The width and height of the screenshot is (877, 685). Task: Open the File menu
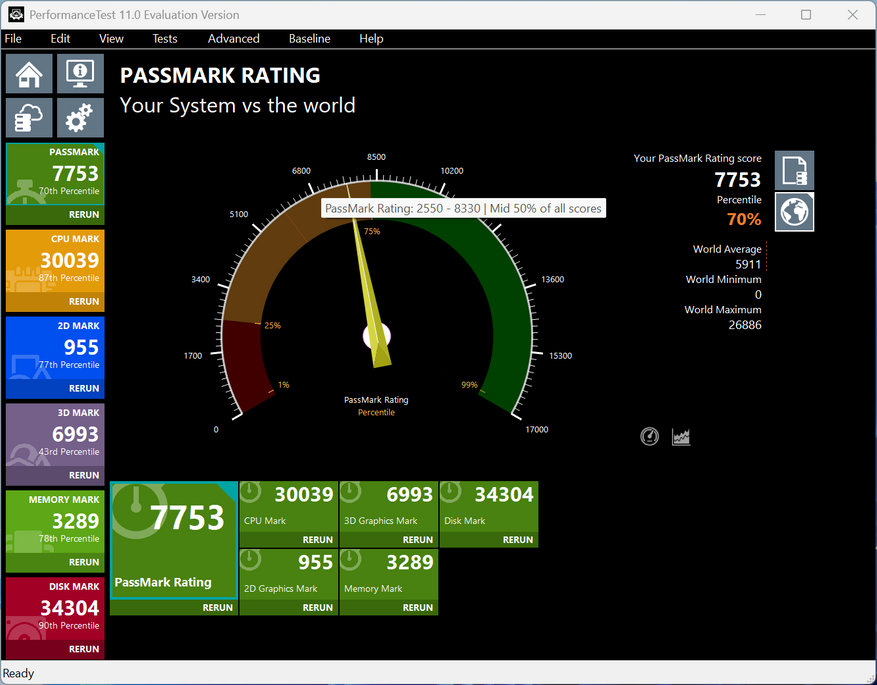pyautogui.click(x=13, y=39)
